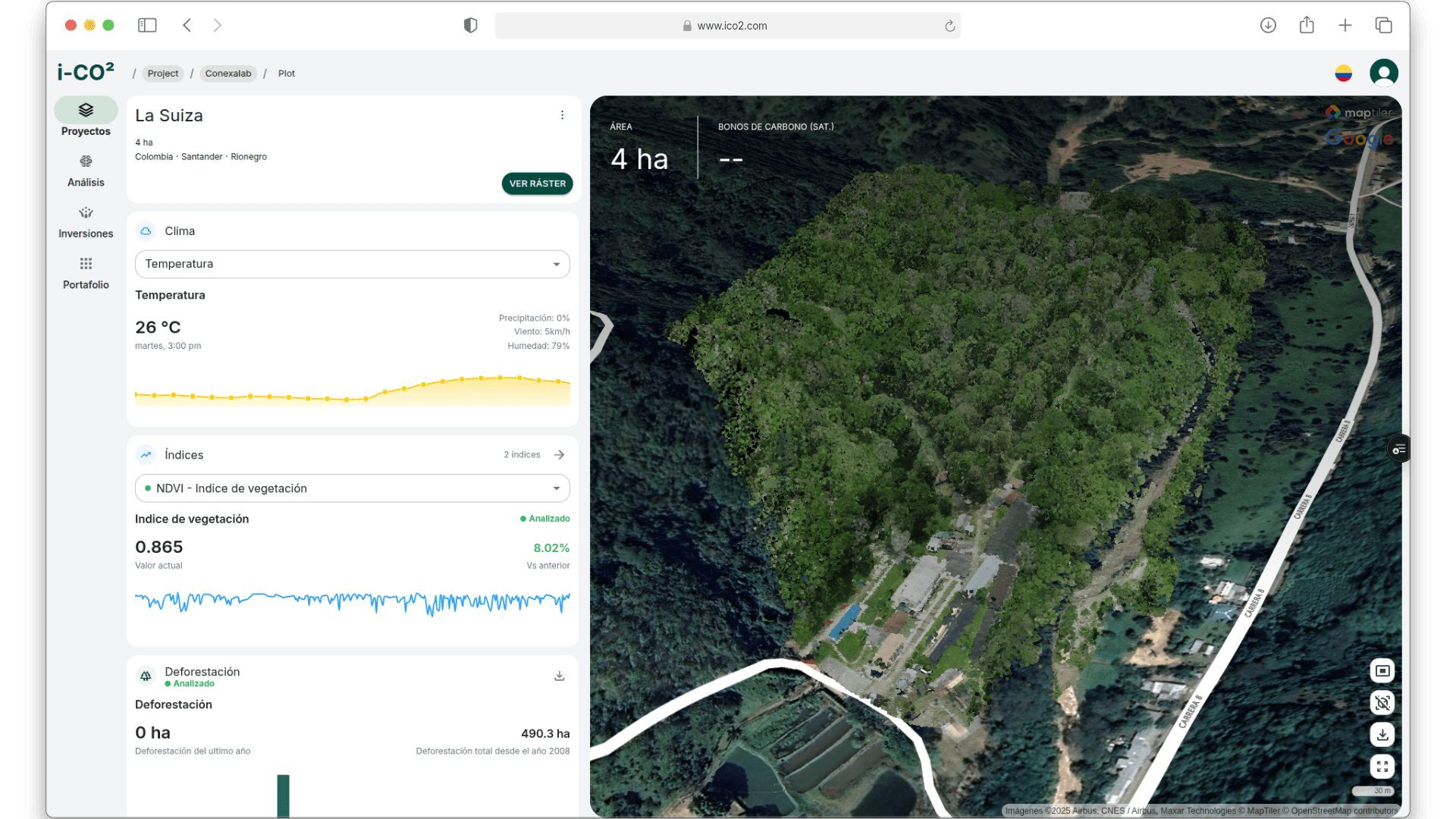Go to Conexalab breadcrumb
Screen dimensions: 1456x819
(x=227, y=74)
